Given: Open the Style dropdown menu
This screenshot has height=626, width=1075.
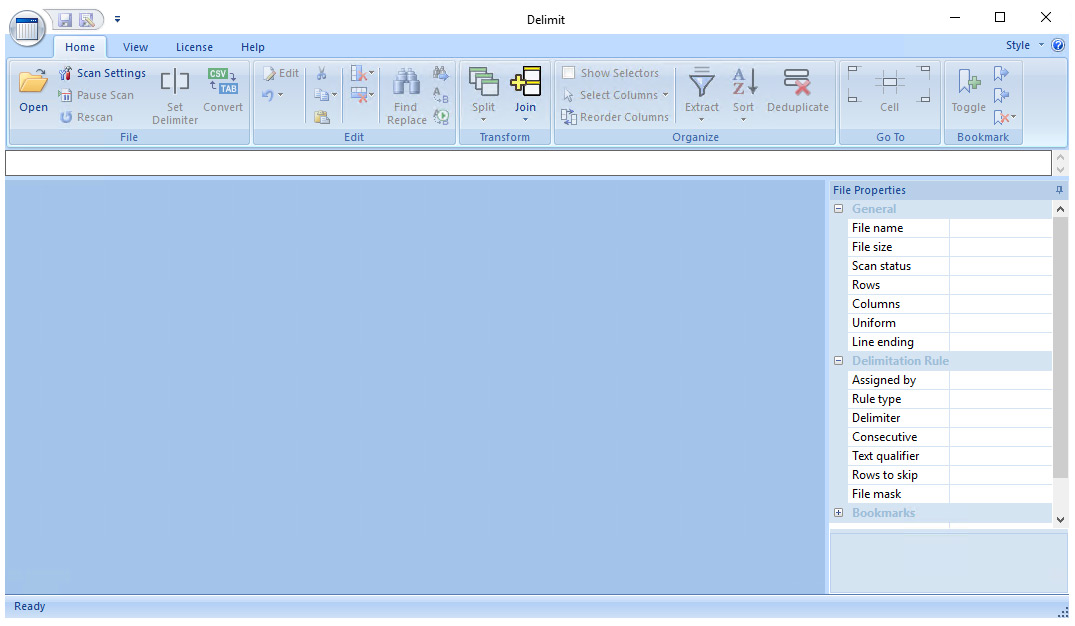Looking at the screenshot, I should click(x=1024, y=45).
